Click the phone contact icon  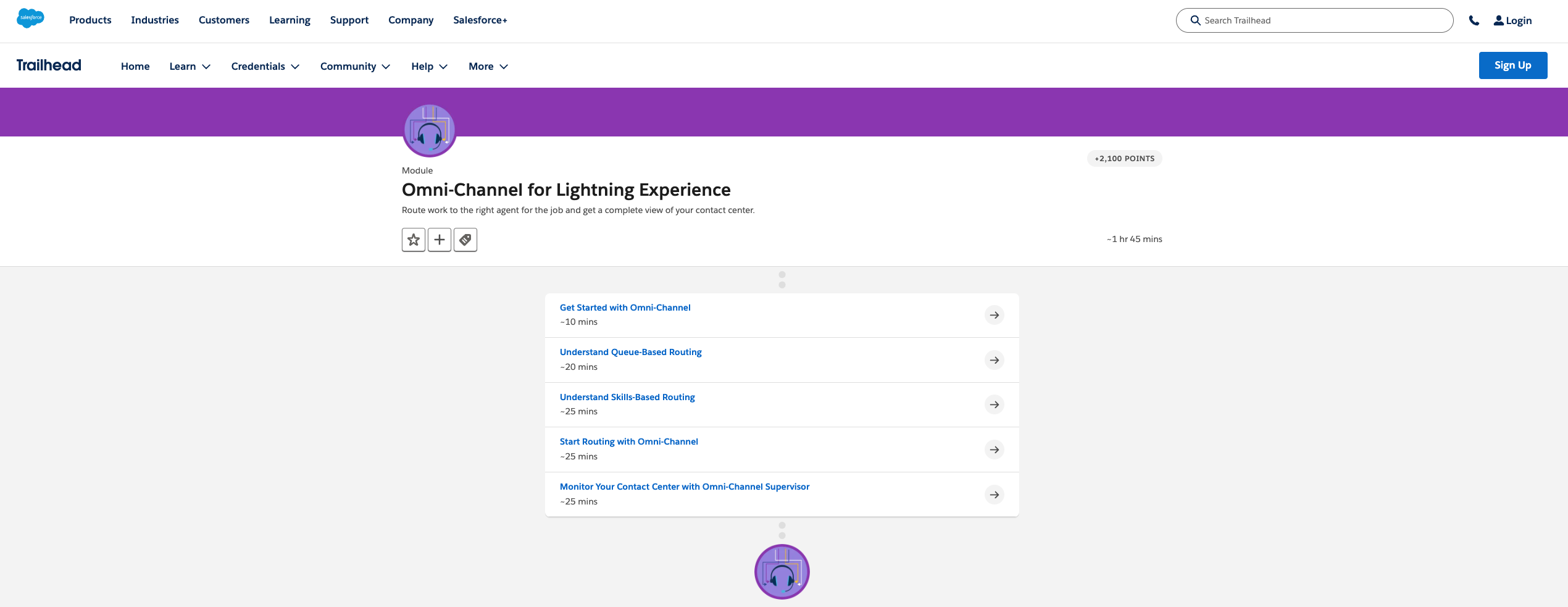tap(1474, 20)
